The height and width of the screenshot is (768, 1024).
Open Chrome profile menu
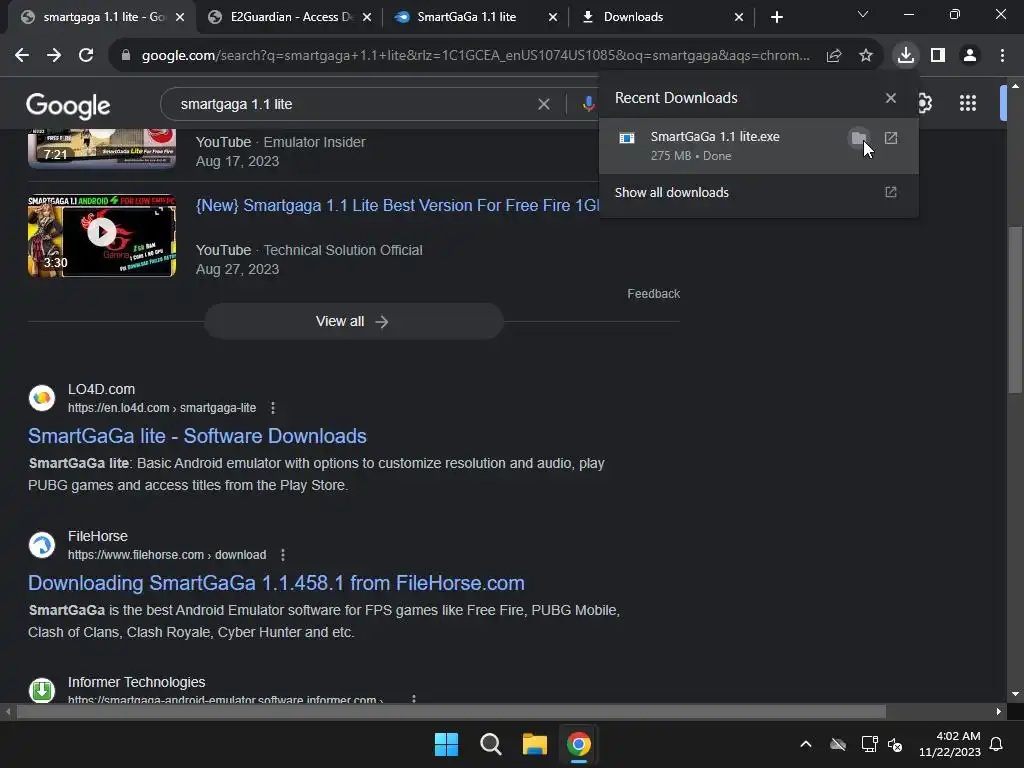[970, 56]
